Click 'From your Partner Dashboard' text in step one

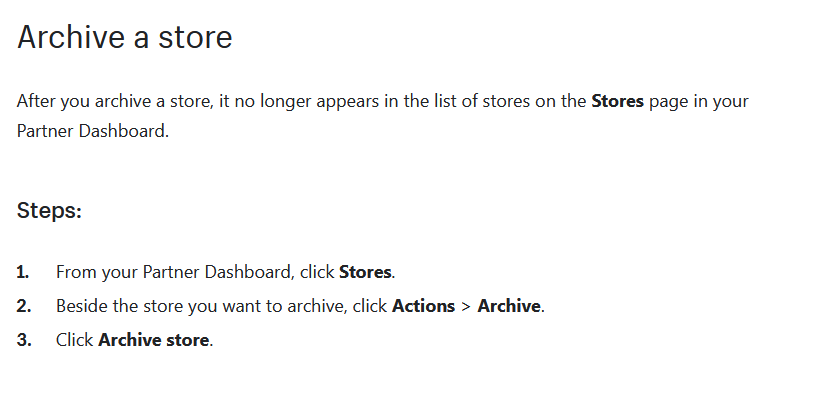175,272
